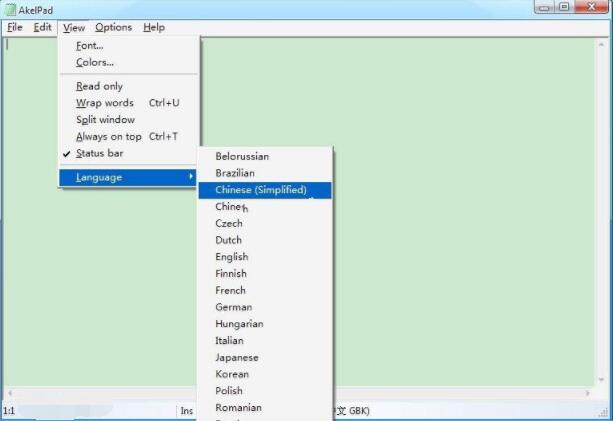Select German language

(265, 307)
